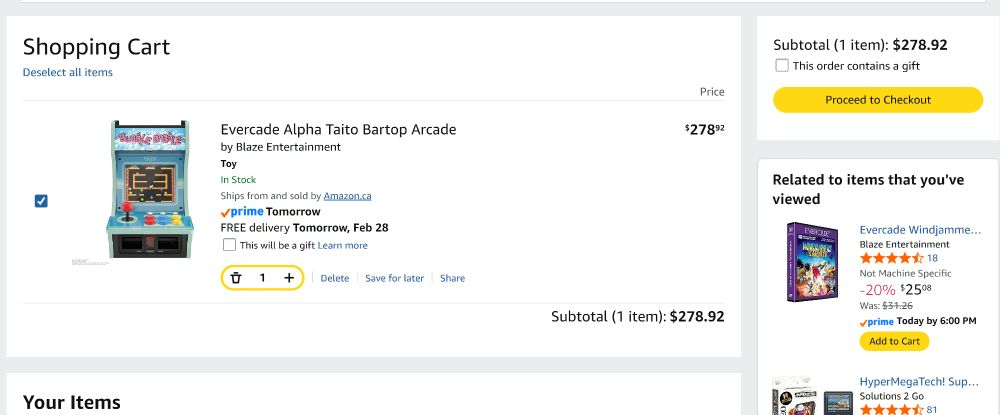Enable 'This order contains a gift' checkbox
Image resolution: width=1000 pixels, height=415 pixels.
click(782, 66)
